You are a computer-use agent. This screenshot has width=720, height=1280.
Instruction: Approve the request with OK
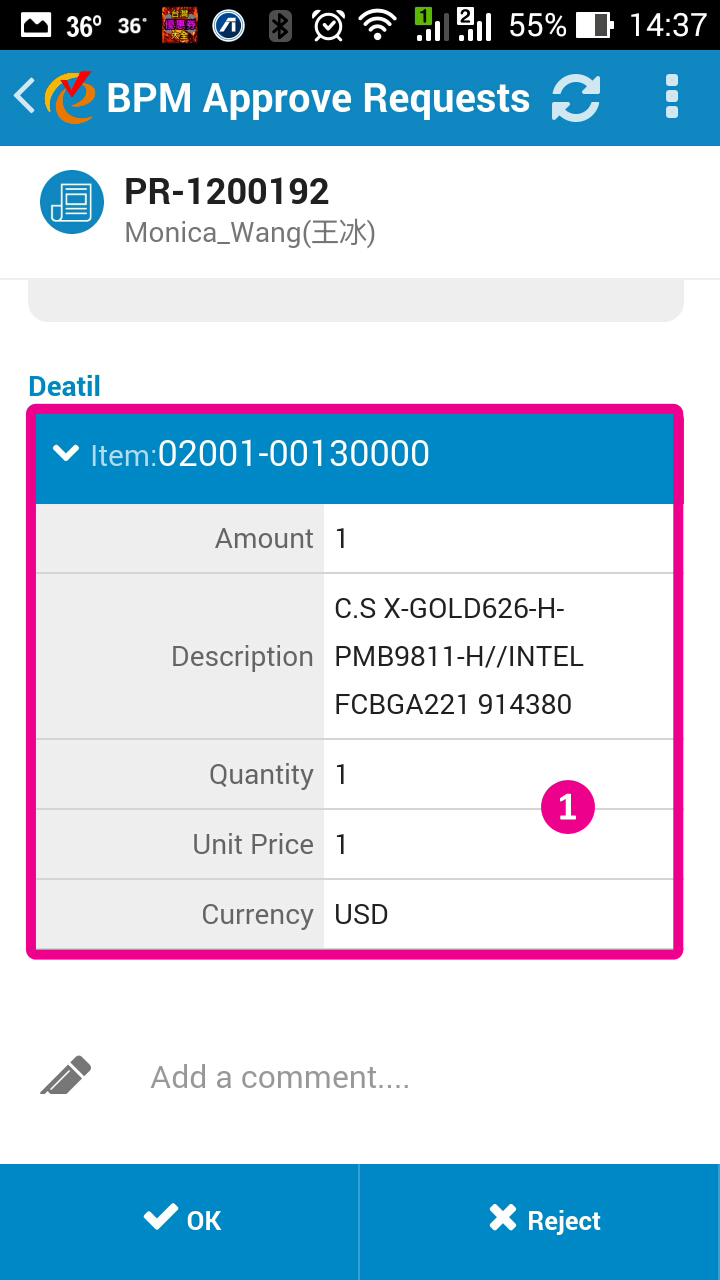click(x=180, y=1220)
